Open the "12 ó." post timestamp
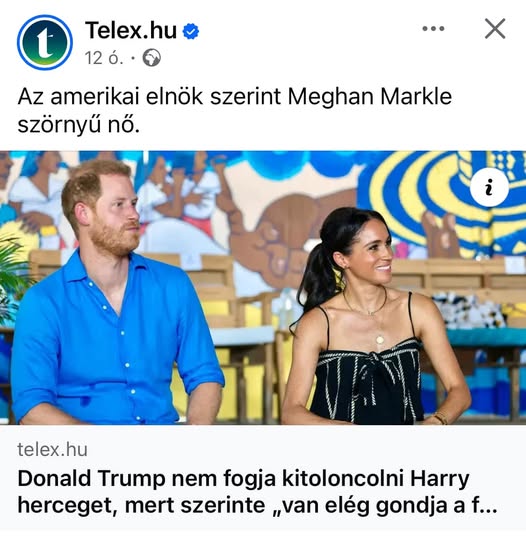 (x=104, y=58)
